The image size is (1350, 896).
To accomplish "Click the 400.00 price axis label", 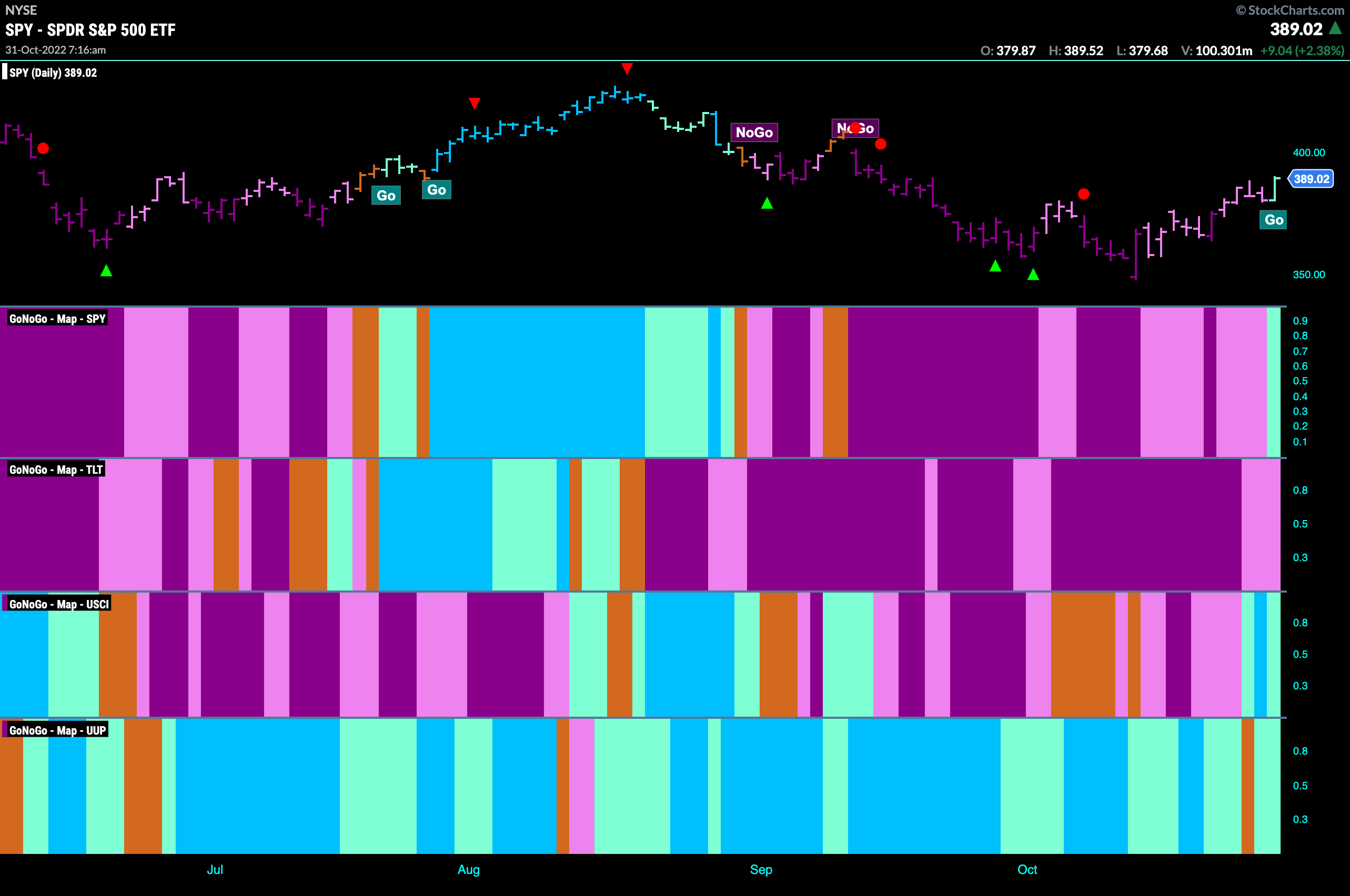I will [x=1309, y=152].
